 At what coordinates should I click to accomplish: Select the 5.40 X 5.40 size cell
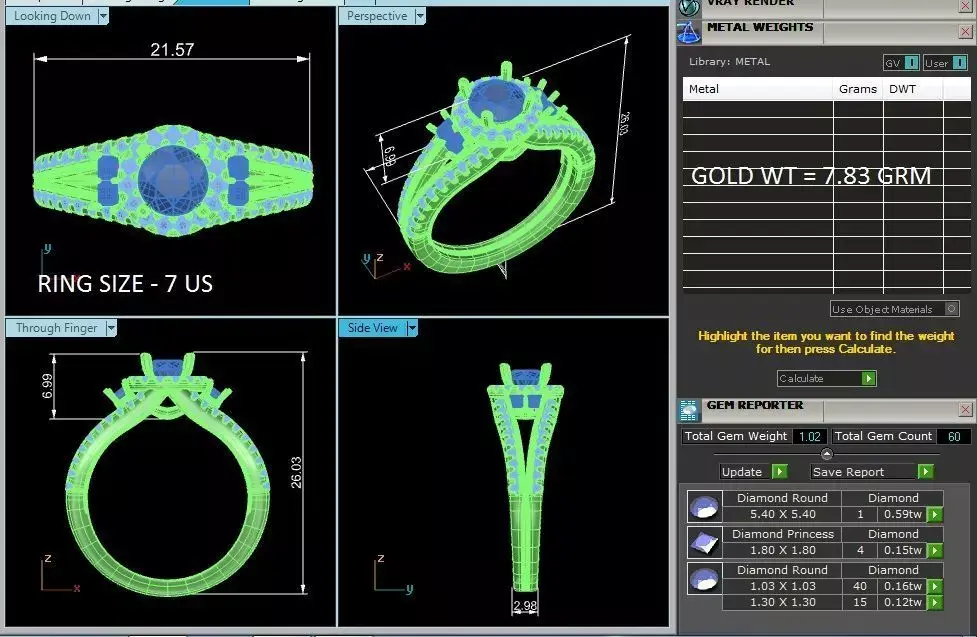tap(783, 514)
